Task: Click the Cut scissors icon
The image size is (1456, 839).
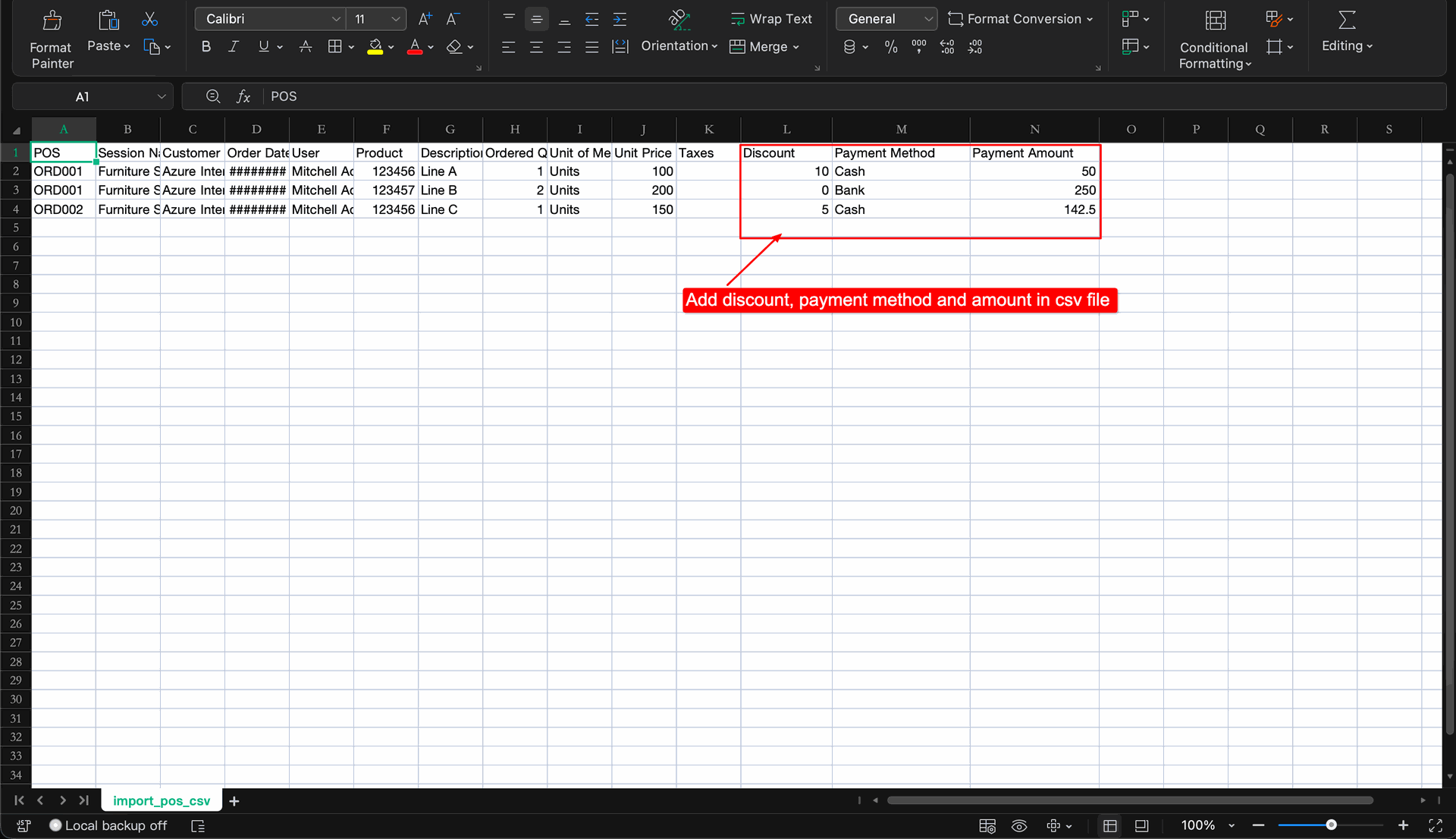Action: (x=149, y=19)
